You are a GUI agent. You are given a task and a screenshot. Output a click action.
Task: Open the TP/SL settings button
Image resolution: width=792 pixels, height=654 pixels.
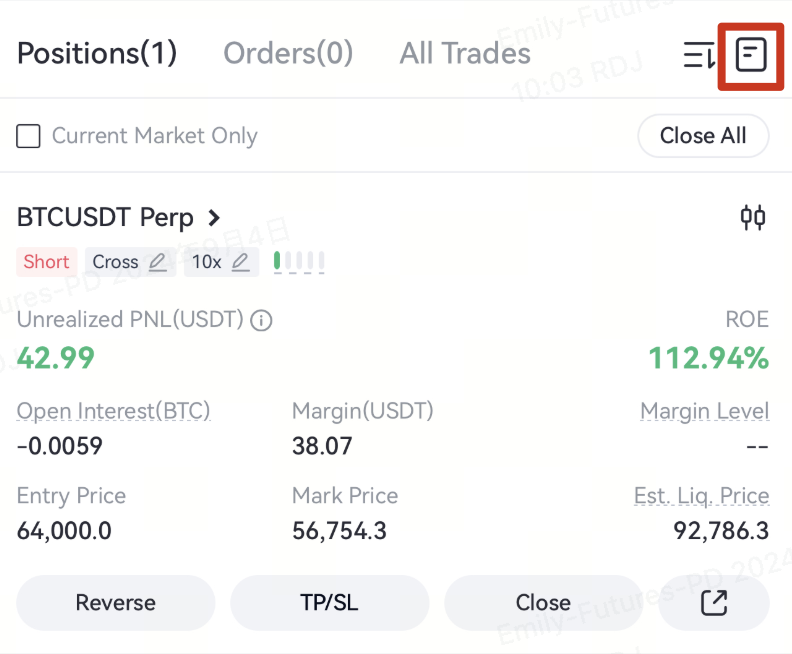(x=330, y=603)
